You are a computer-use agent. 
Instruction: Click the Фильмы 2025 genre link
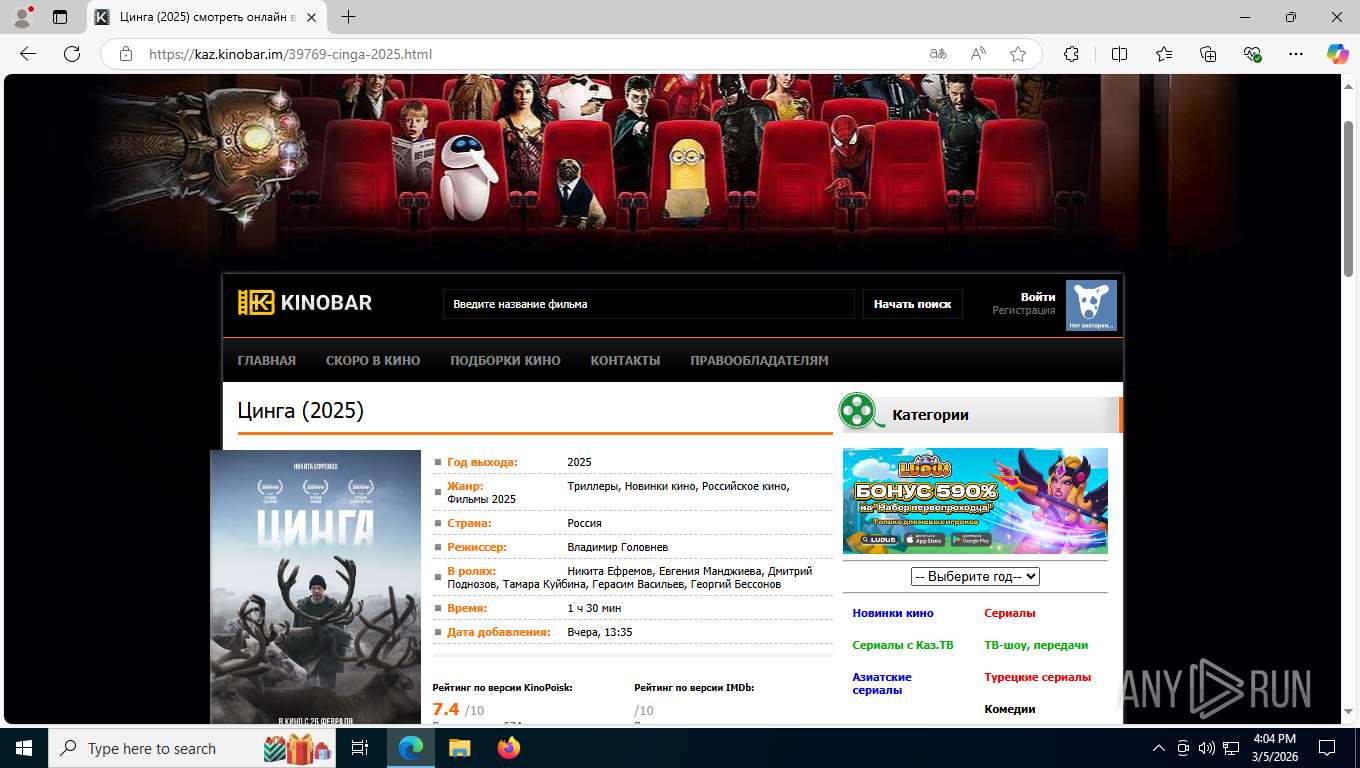482,499
